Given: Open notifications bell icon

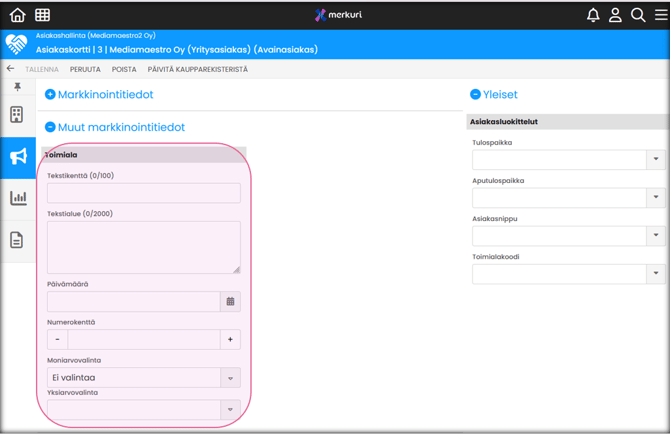Looking at the screenshot, I should (x=593, y=15).
